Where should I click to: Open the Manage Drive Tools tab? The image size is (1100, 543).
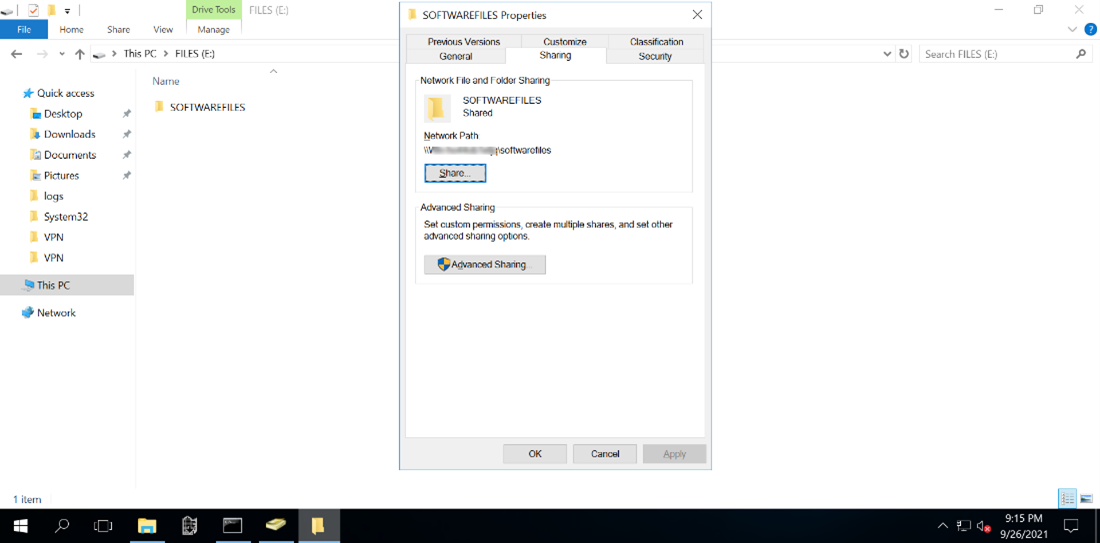click(x=214, y=29)
